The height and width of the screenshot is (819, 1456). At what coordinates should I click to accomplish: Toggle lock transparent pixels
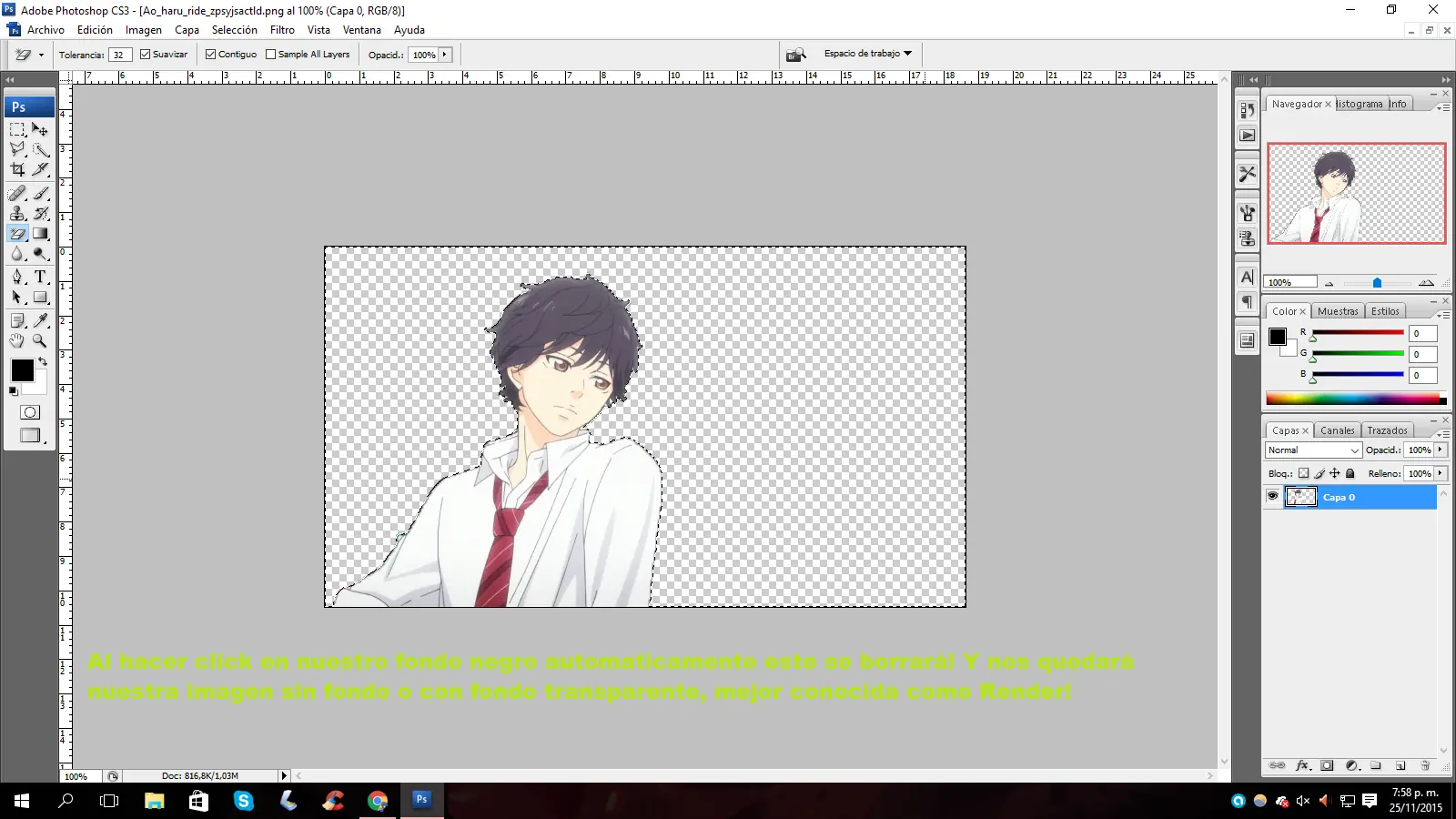tap(1303, 473)
